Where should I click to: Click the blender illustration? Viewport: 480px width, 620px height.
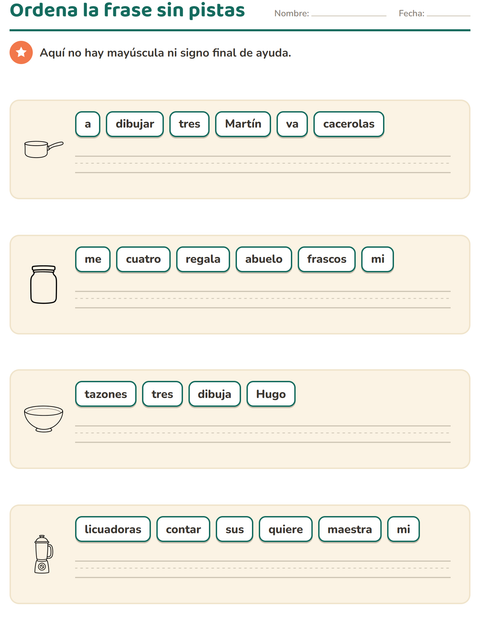coord(43,554)
